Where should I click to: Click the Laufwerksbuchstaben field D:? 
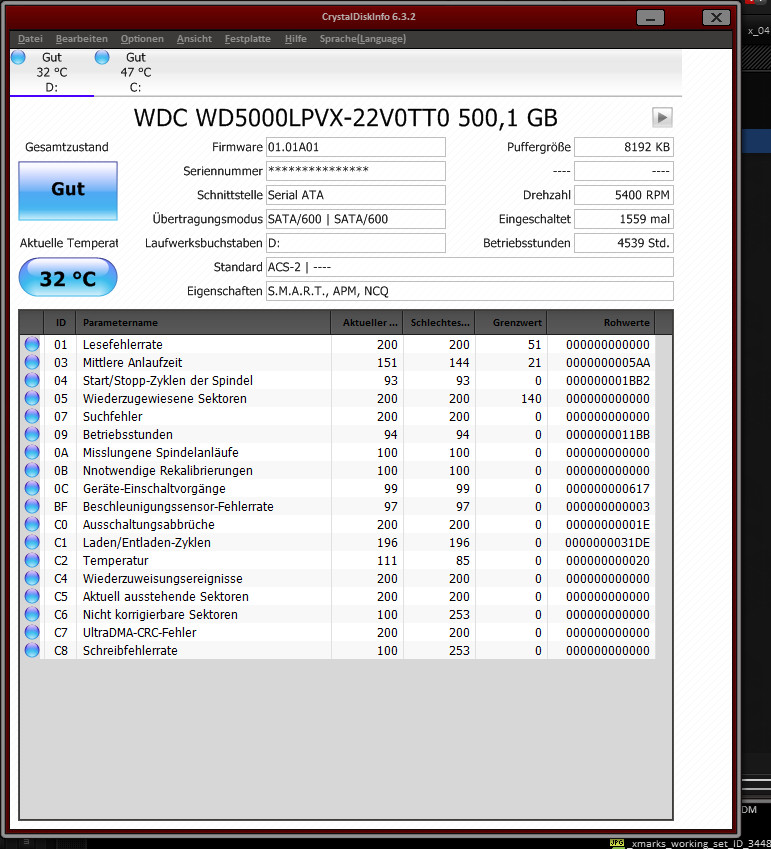tap(356, 243)
